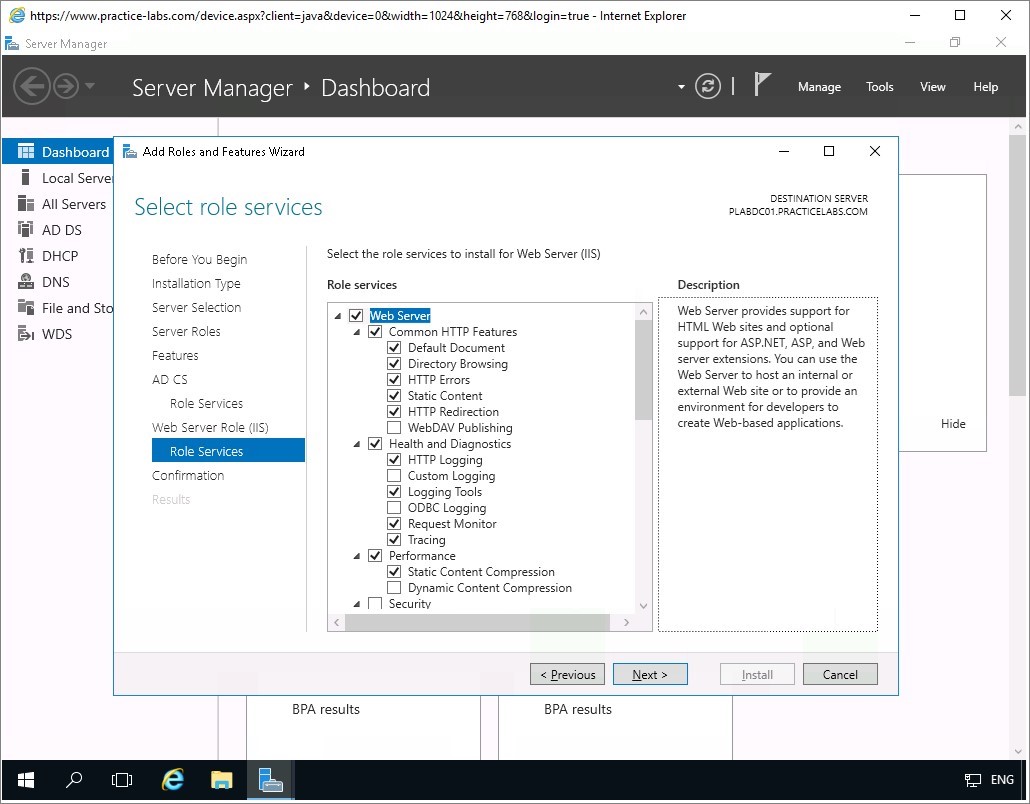Cancel the Add Roles wizard
The width and height of the screenshot is (1030, 804).
[840, 675]
